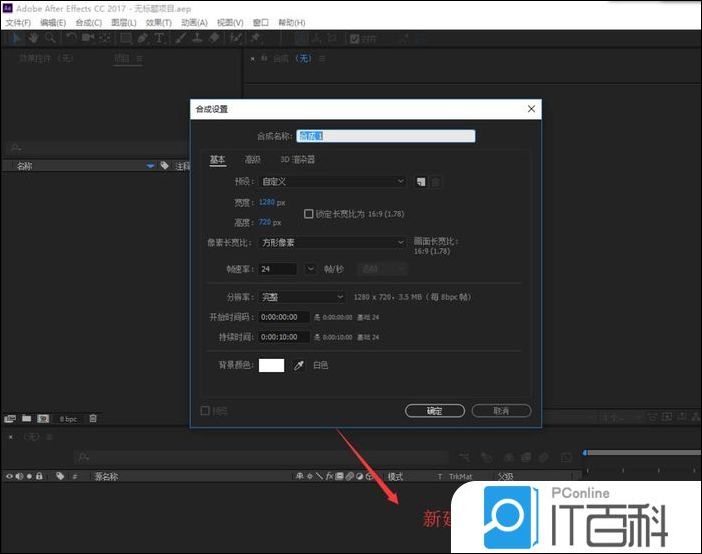Image resolution: width=702 pixels, height=554 pixels.
Task: Click the 取消 button
Action: pyautogui.click(x=501, y=410)
